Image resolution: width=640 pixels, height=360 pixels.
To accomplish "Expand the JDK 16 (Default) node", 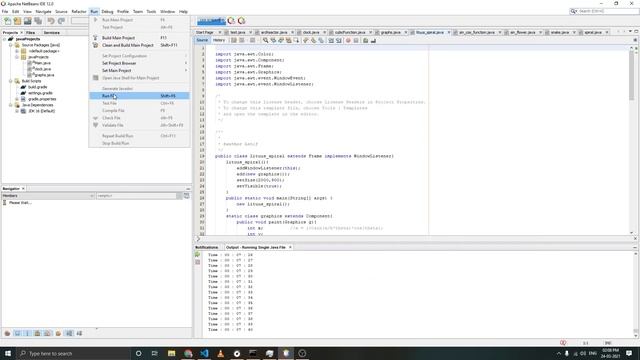I will point(17,111).
